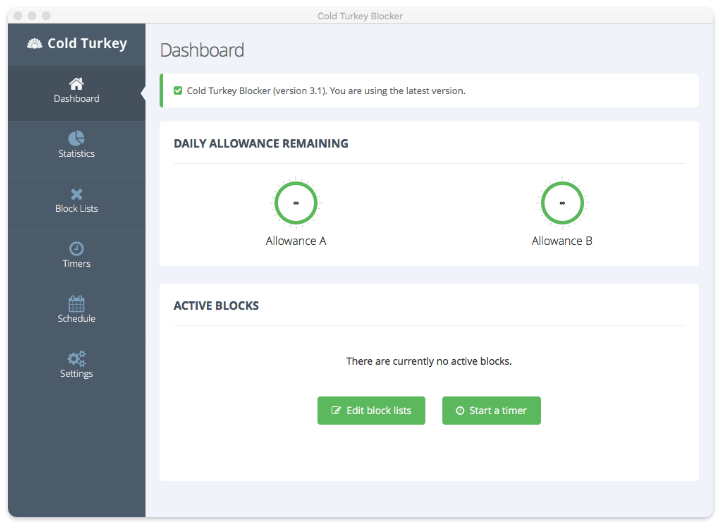
Task: Open the Dashboard home icon
Action: tap(76, 84)
